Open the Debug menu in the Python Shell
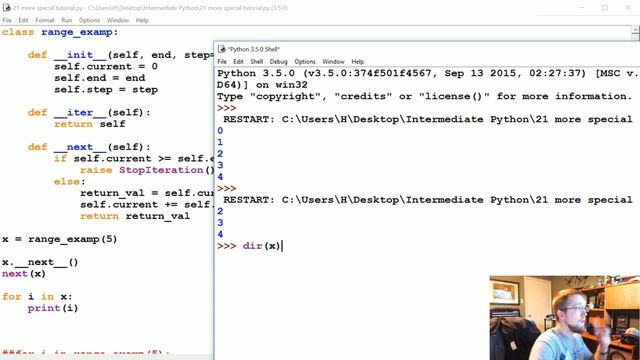640x360 pixels. tap(278, 62)
